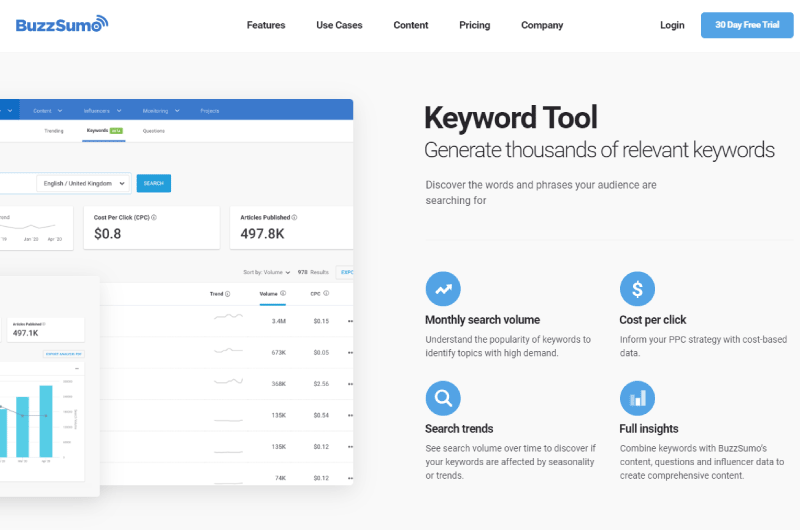Viewport: 800px width, 530px height.
Task: Open Company menu
Action: (542, 25)
